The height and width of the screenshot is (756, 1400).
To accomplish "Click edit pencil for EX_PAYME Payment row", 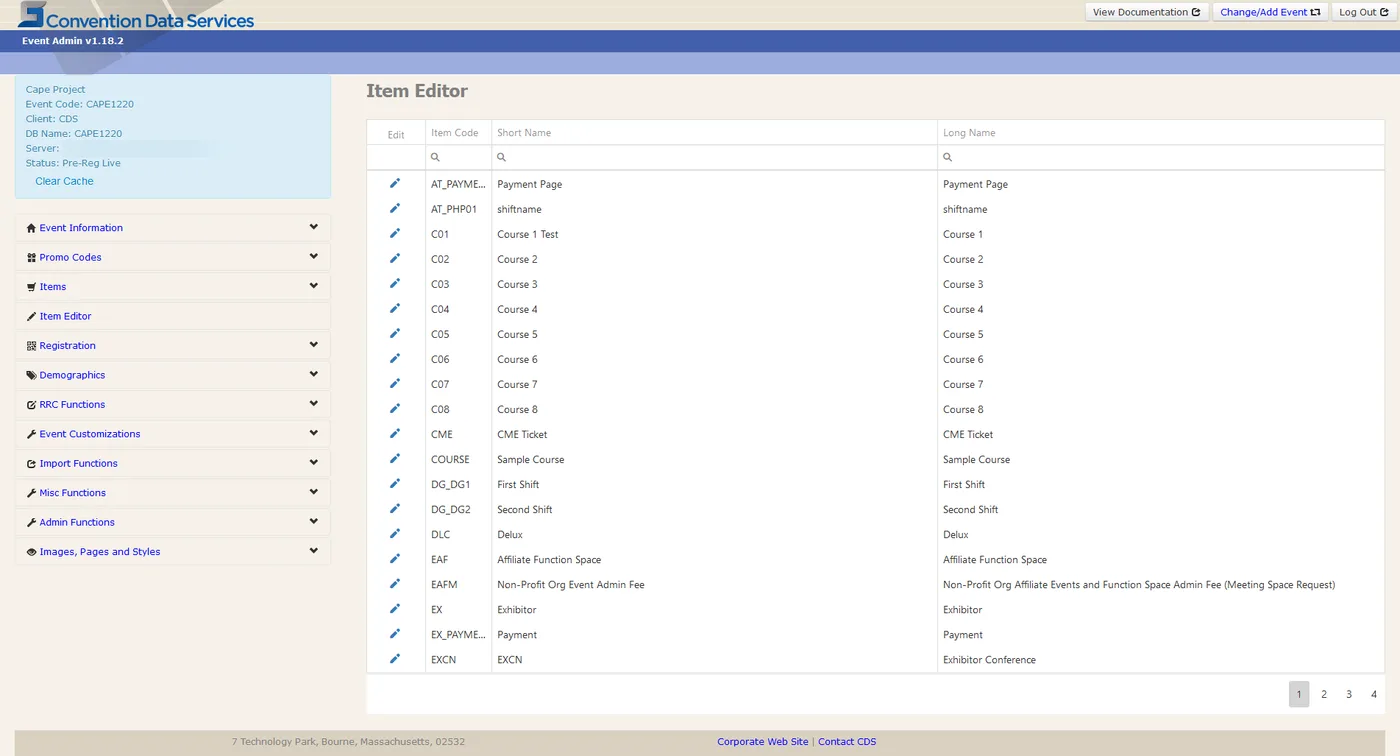I will tap(395, 633).
